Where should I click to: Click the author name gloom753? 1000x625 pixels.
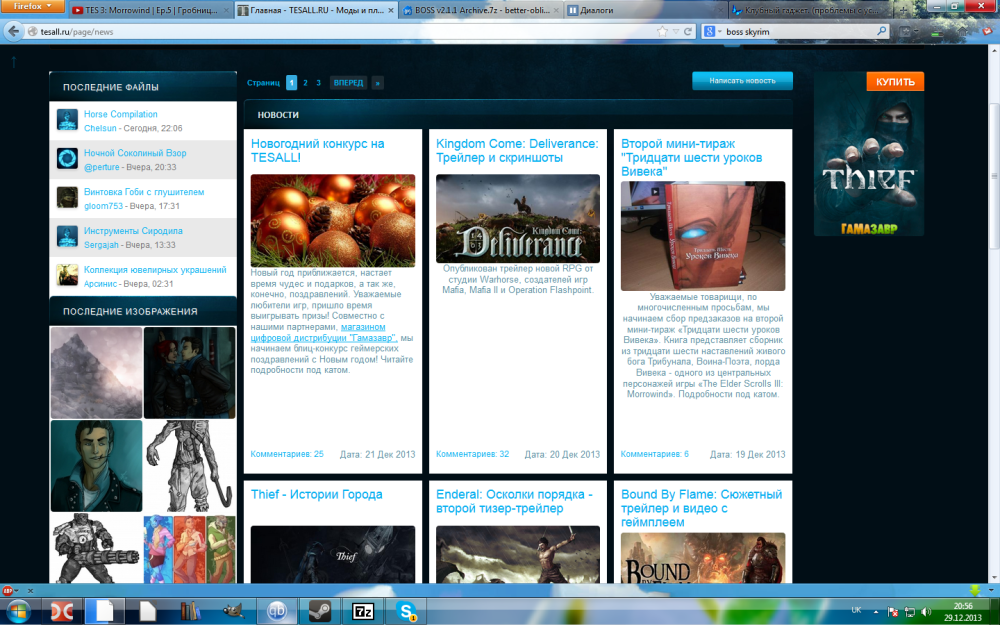pyautogui.click(x=103, y=206)
